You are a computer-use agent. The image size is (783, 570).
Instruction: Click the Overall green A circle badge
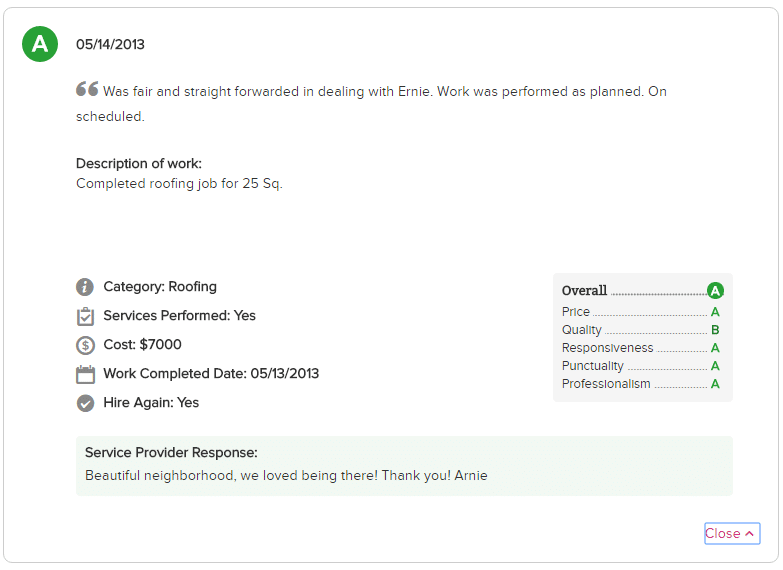[715, 290]
